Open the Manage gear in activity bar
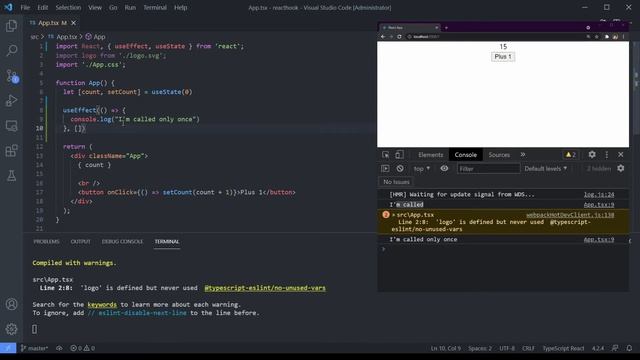 pyautogui.click(x=11, y=329)
